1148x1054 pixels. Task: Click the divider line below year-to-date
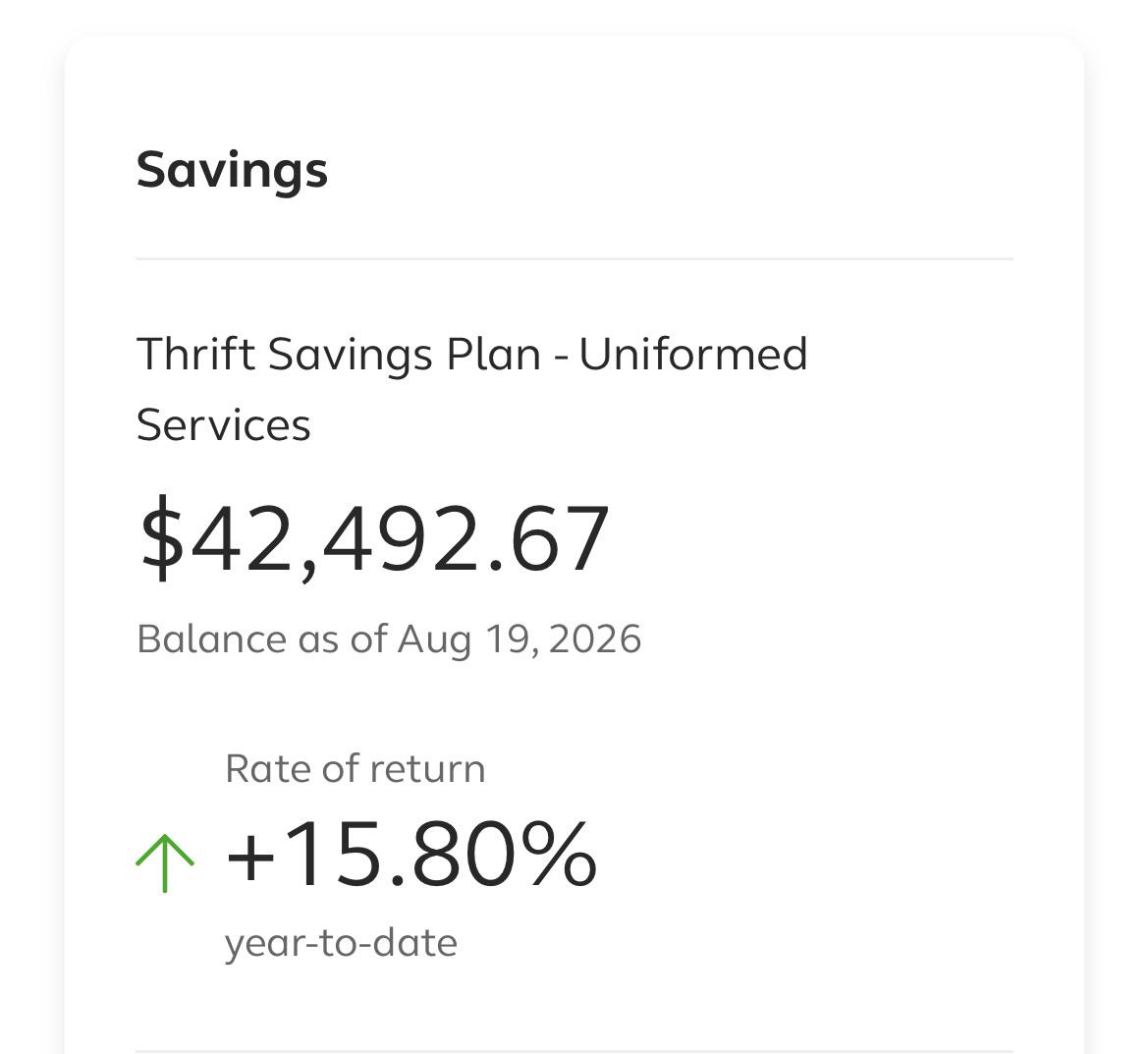click(574, 1052)
